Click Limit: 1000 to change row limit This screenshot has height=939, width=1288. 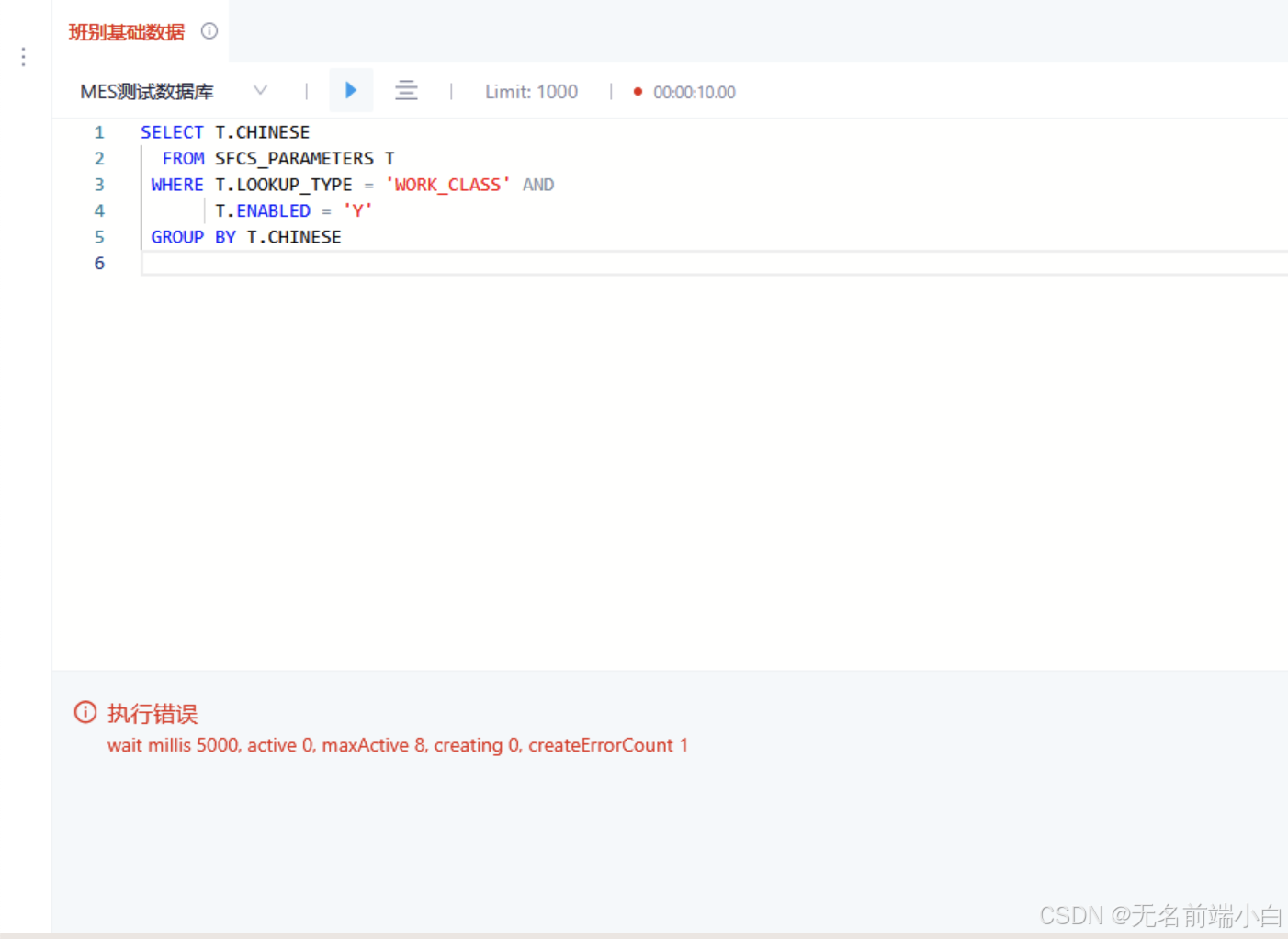point(531,91)
